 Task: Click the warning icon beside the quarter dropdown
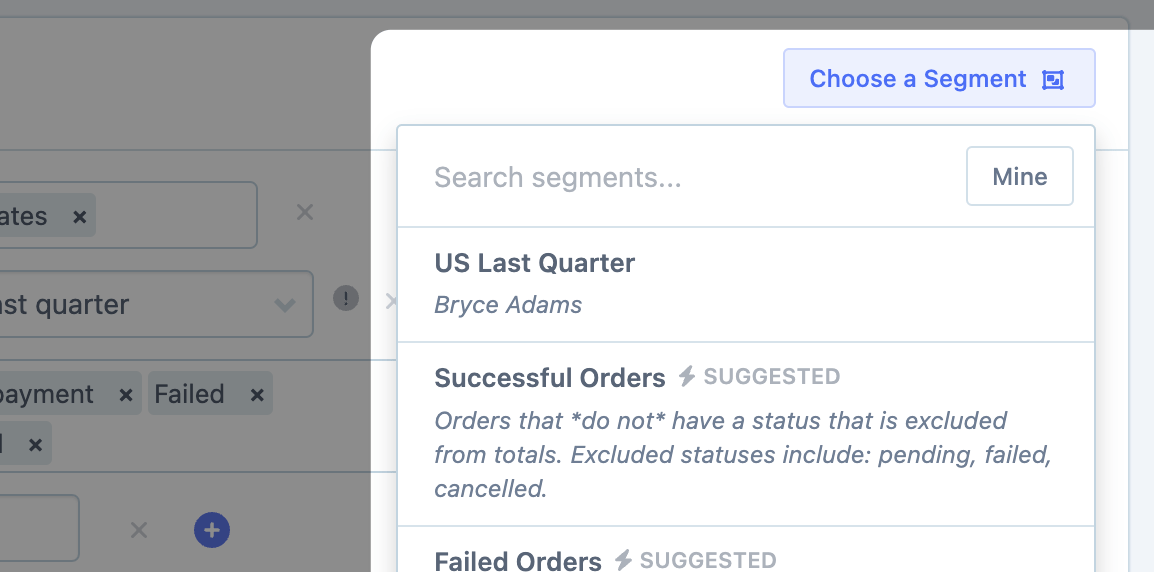pyautogui.click(x=346, y=298)
